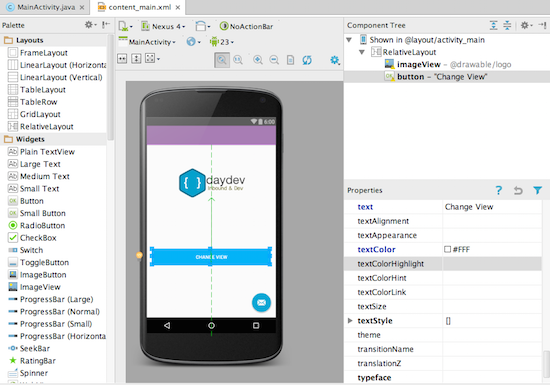Collapse the 'Shown in @layout/activity_main' node
The height and width of the screenshot is (385, 550).
pos(349,40)
